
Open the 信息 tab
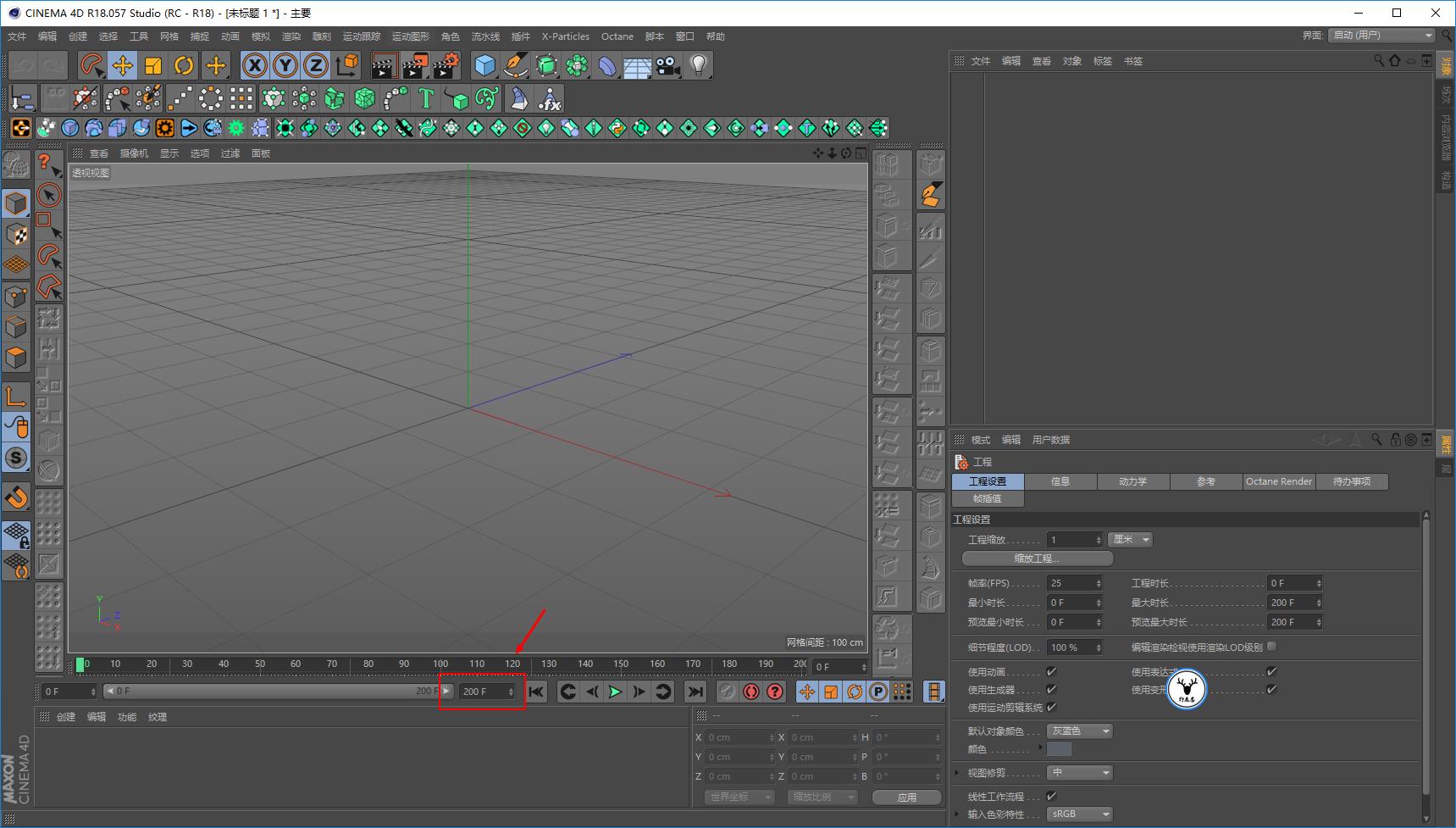click(1060, 481)
